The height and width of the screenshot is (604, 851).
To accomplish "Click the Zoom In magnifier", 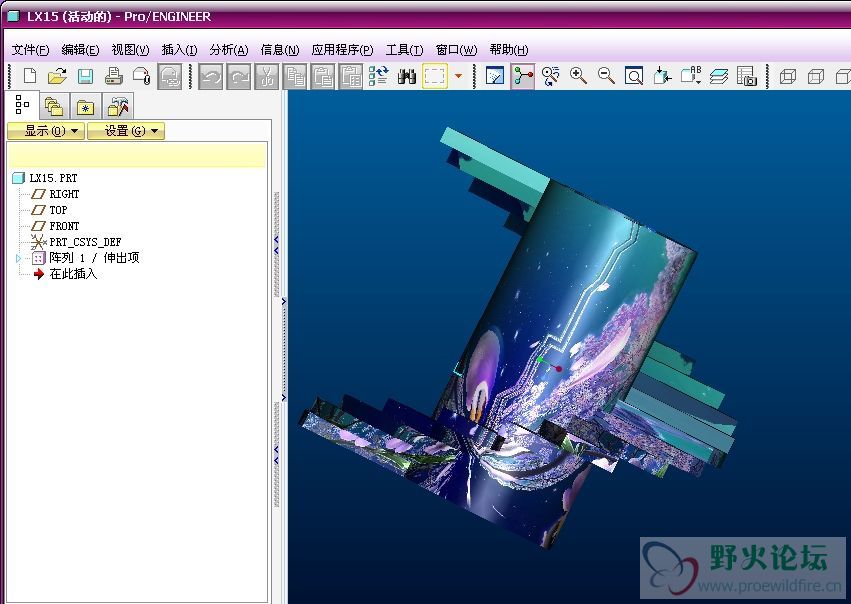I will tap(579, 76).
